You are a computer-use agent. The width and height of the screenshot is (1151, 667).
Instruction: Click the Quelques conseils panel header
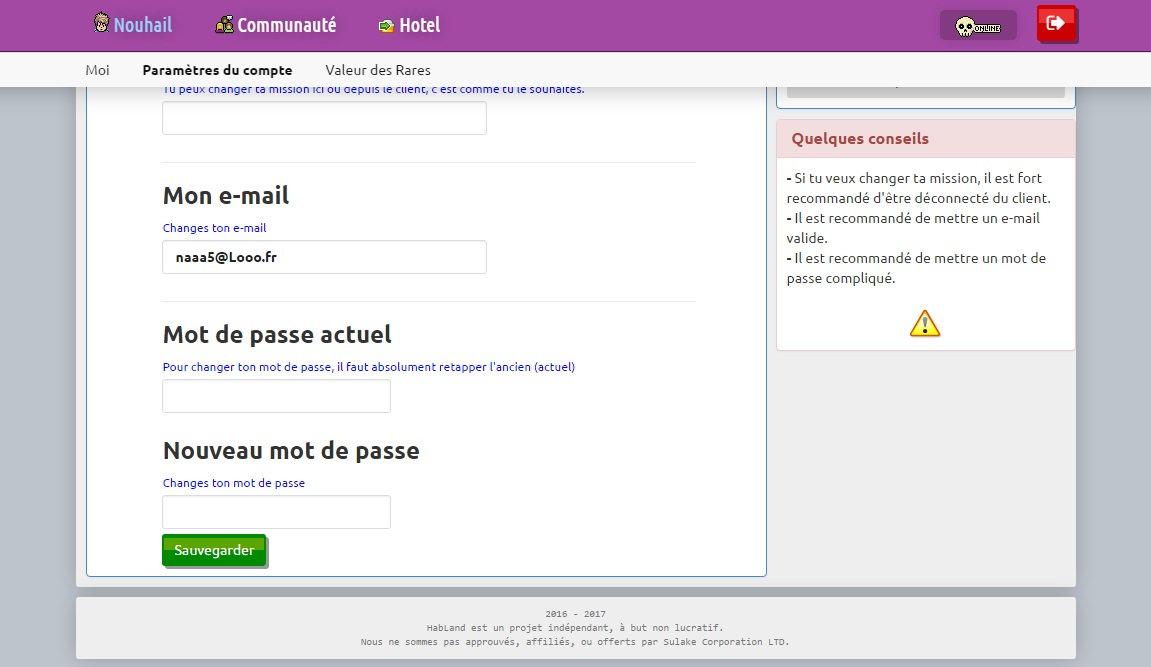(861, 138)
